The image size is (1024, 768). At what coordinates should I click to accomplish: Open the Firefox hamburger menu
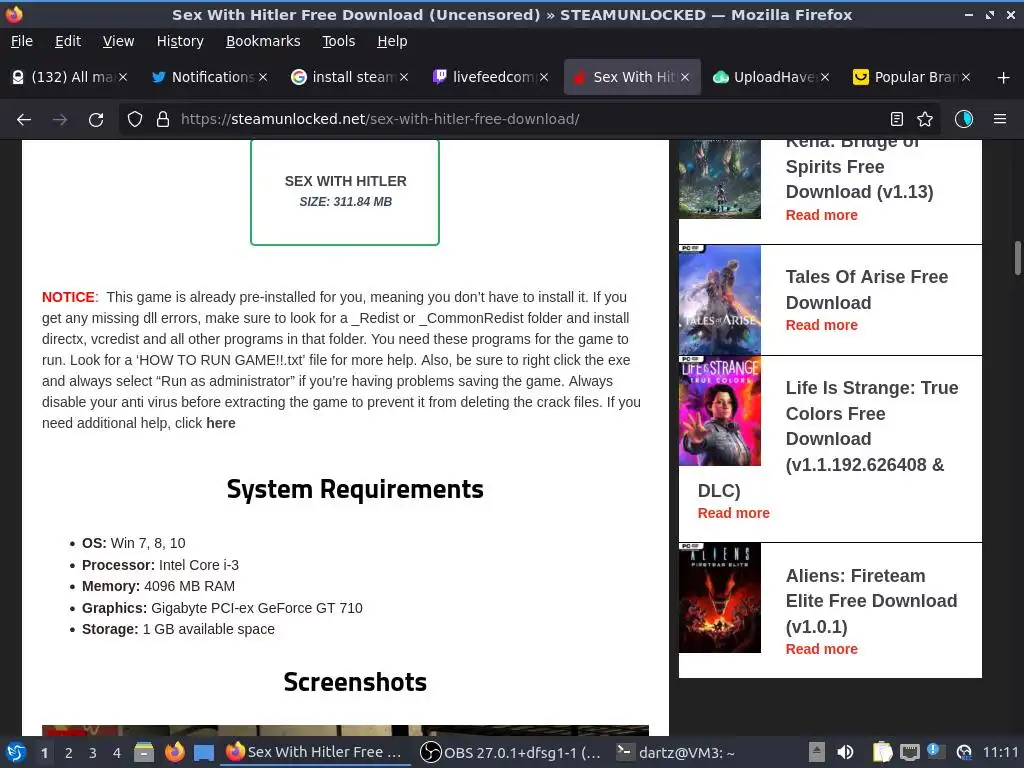[x=1000, y=119]
